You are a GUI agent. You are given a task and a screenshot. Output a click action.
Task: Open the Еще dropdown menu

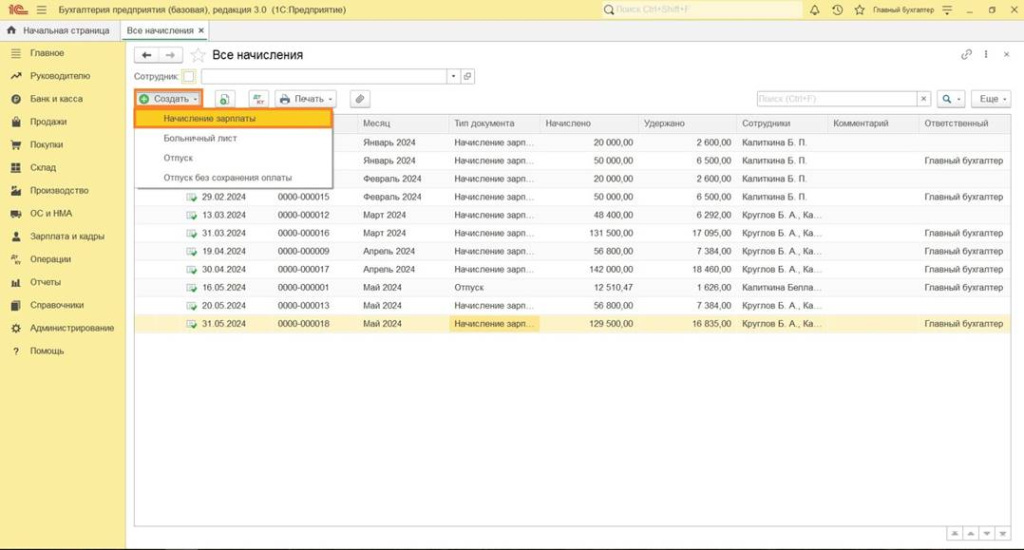pyautogui.click(x=990, y=99)
